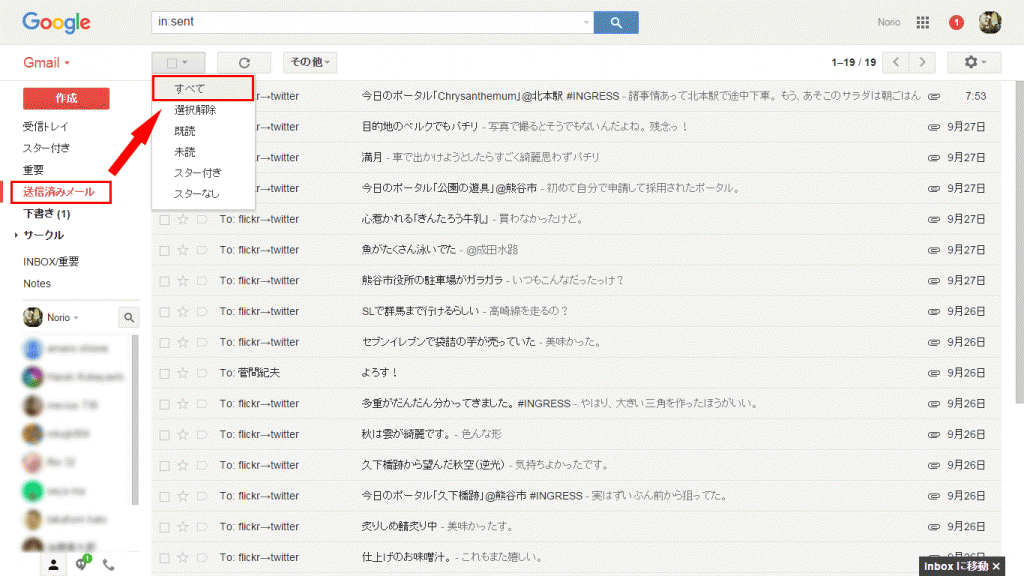Viewport: 1024px width, 576px height.
Task: Check the box for SLで群馬 message
Action: pos(164,311)
